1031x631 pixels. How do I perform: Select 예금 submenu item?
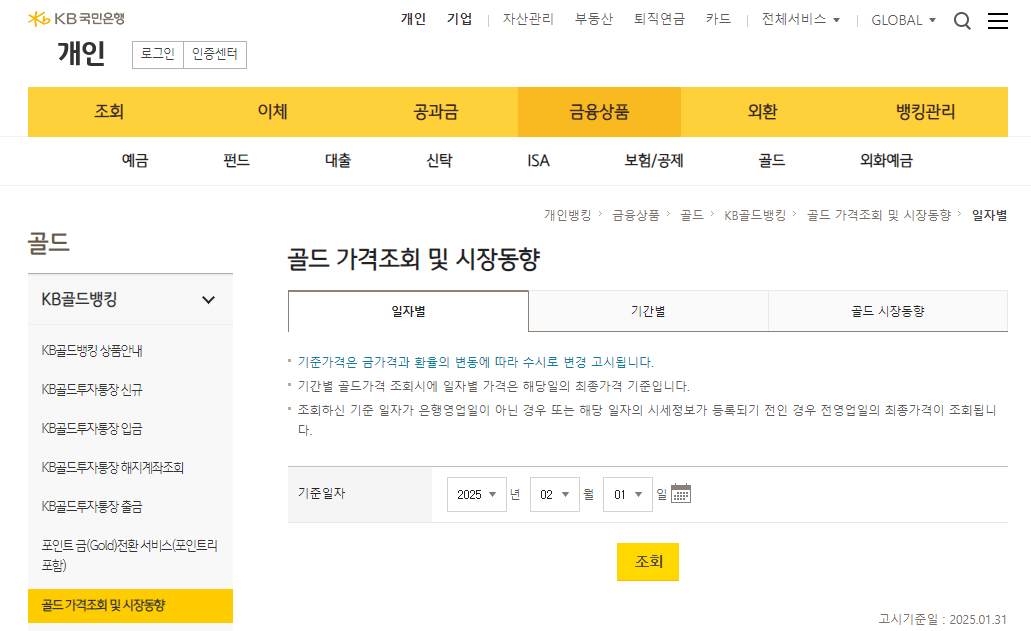135,161
